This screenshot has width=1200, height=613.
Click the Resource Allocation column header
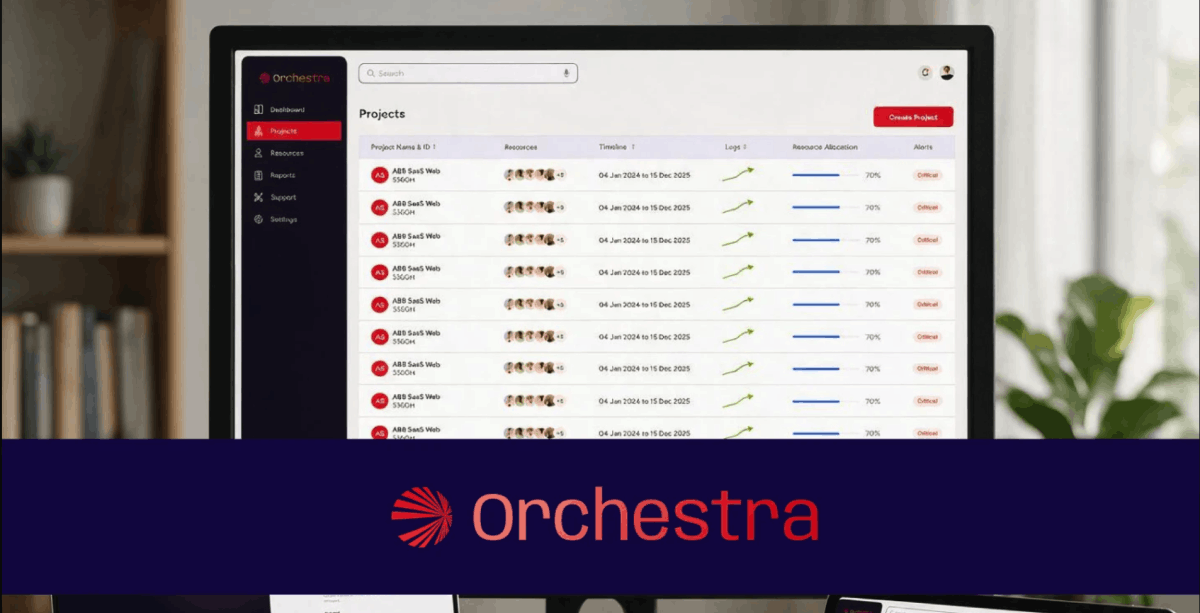[825, 147]
